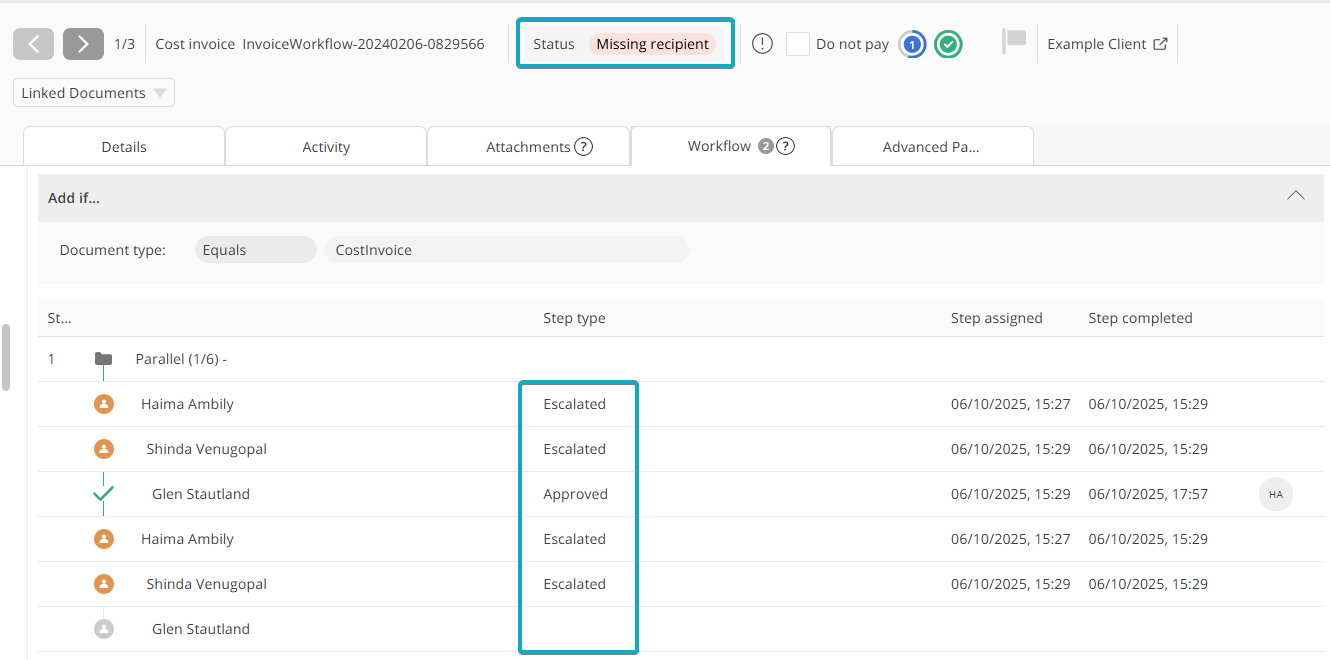Click the Workflow tab help question mark
Screen dimensions: 1330x660
coord(786,146)
